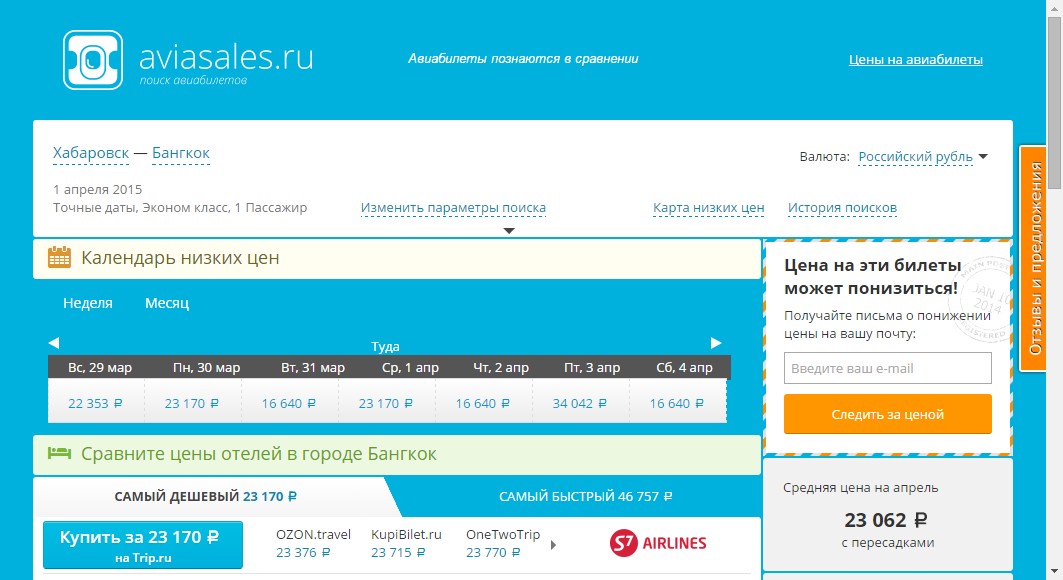Click the Бангкок destination city link
This screenshot has width=1063, height=580.
pyautogui.click(x=181, y=153)
